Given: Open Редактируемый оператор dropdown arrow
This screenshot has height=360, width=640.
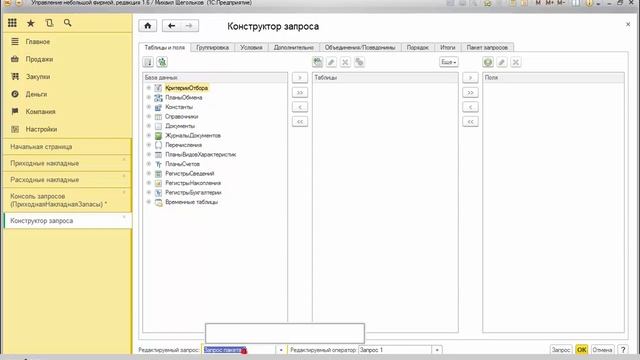Looking at the screenshot, I should (x=437, y=350).
